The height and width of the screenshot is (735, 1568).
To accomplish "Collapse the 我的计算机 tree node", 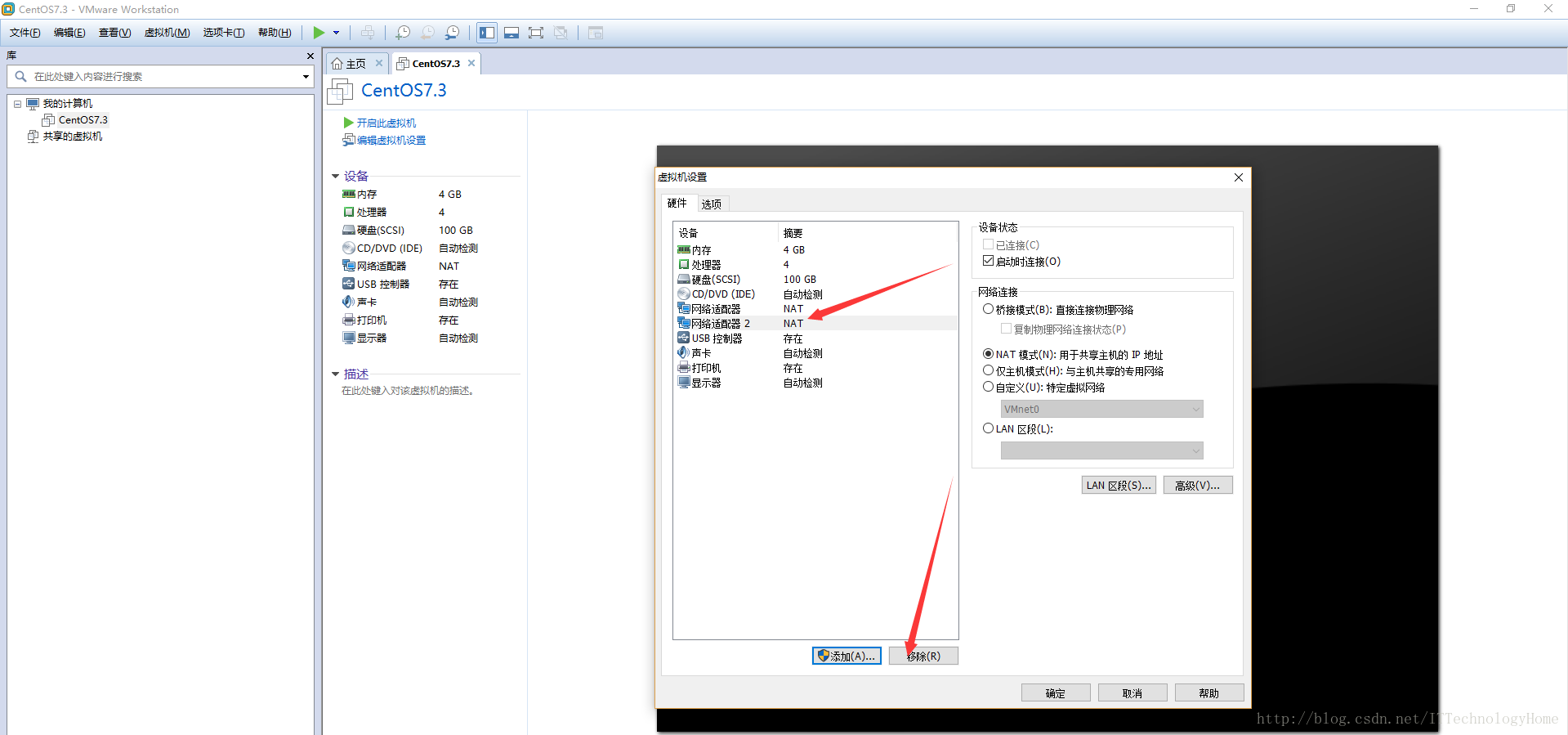I will pyautogui.click(x=17, y=104).
